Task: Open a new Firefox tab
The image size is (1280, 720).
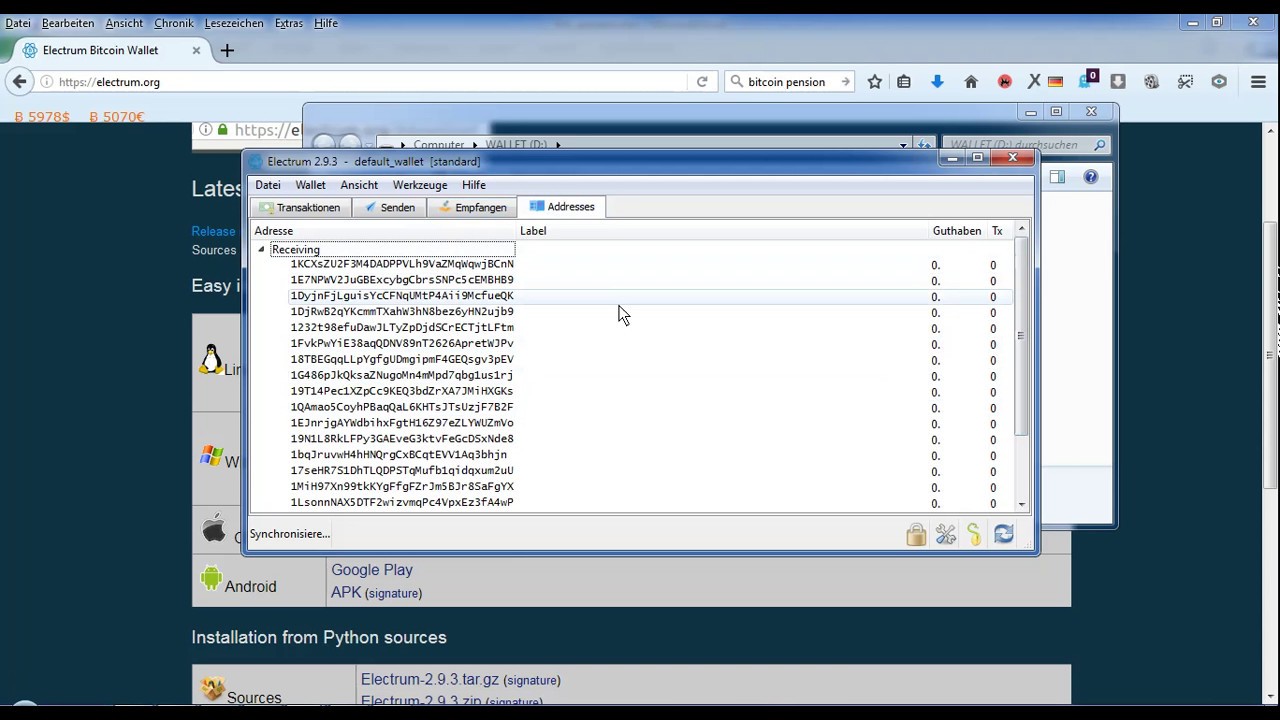Action: tap(227, 50)
